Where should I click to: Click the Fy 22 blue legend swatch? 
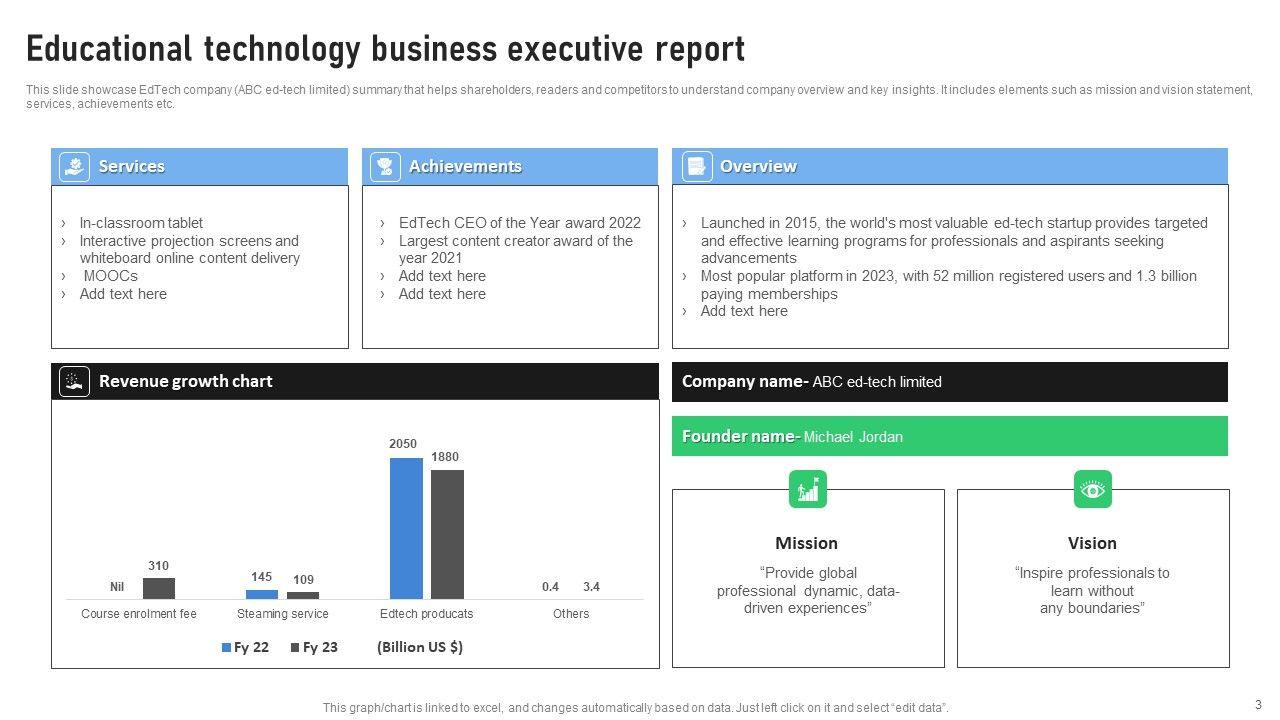[226, 648]
